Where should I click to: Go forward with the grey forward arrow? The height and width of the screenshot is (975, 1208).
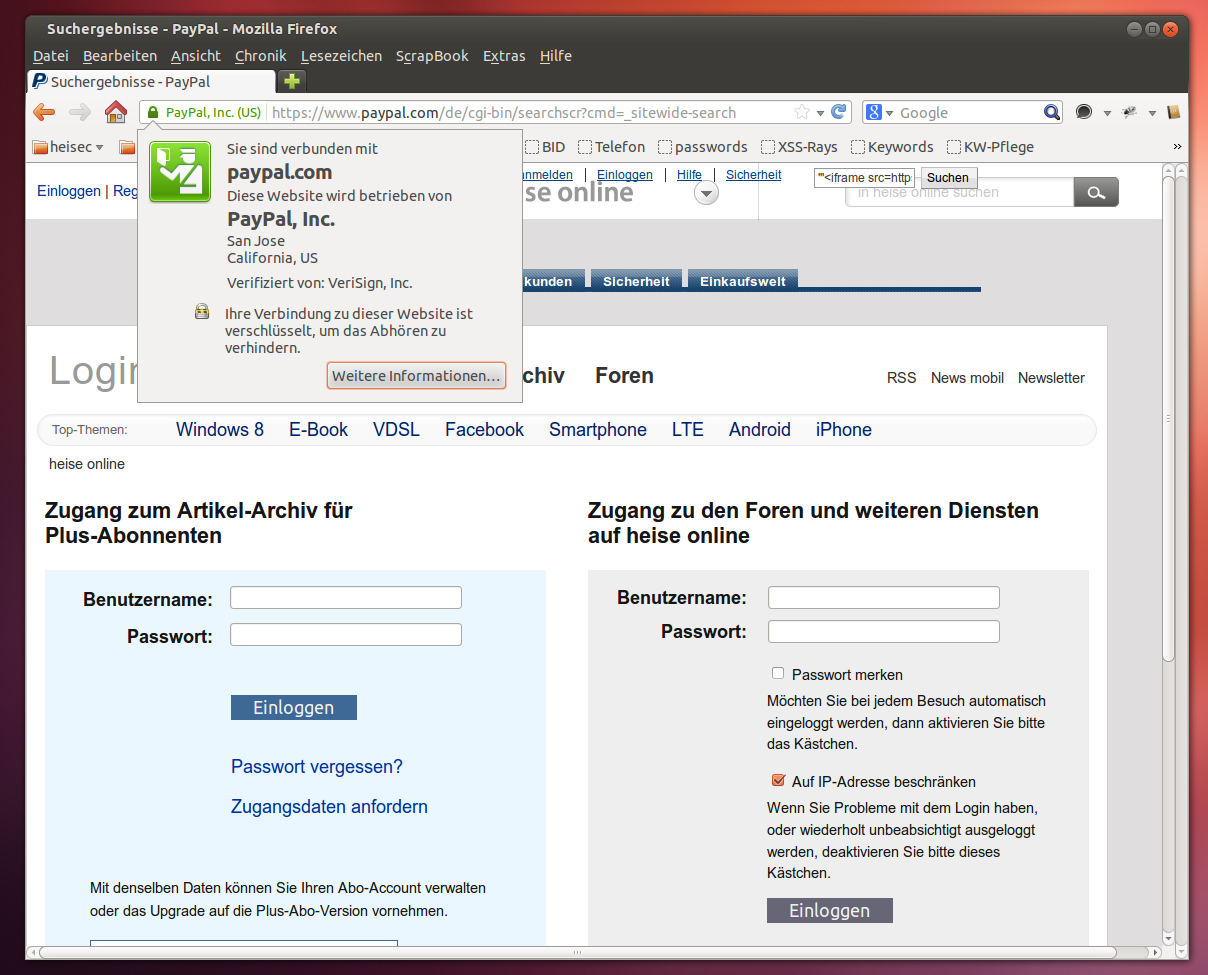pyautogui.click(x=80, y=112)
